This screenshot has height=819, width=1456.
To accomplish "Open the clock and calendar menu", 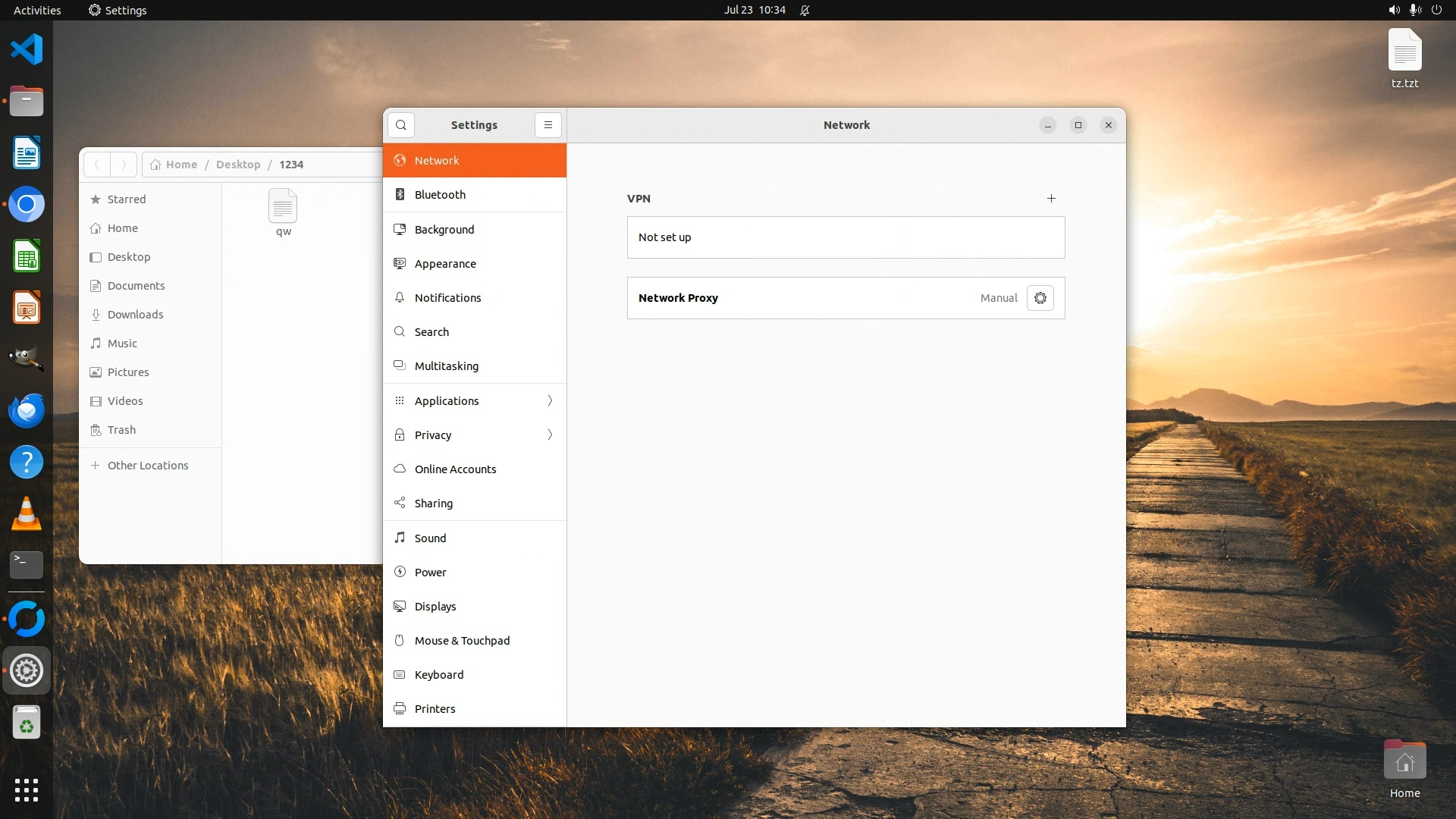I will (x=754, y=10).
